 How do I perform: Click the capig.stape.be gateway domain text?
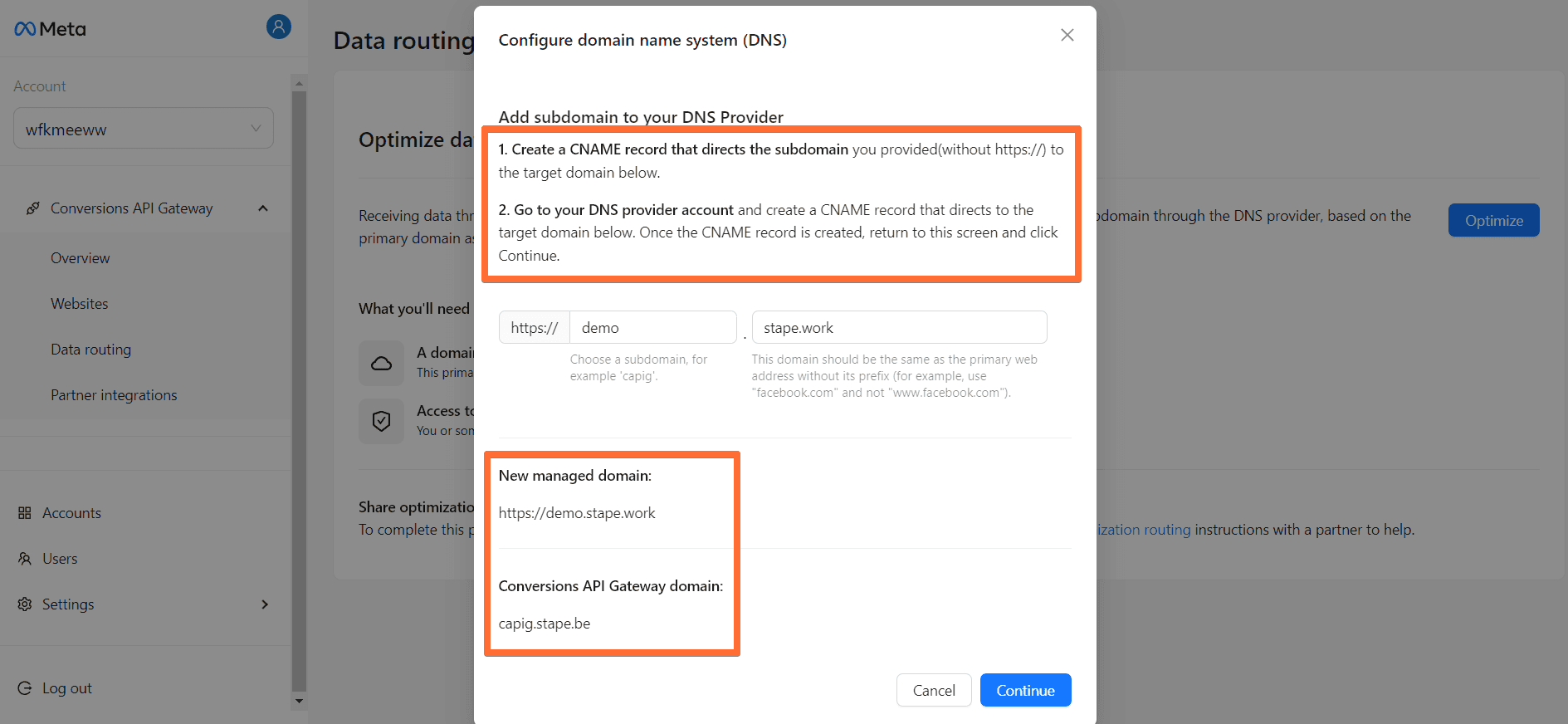(x=545, y=624)
